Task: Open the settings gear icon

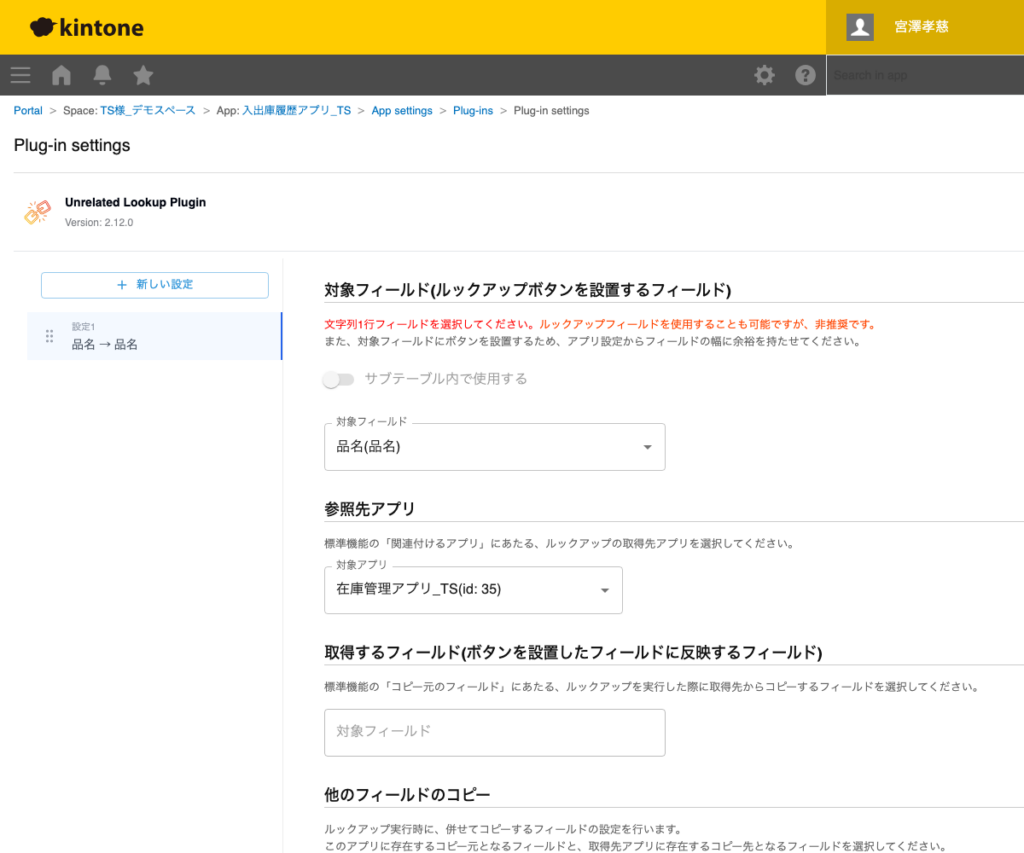Action: (x=764, y=75)
